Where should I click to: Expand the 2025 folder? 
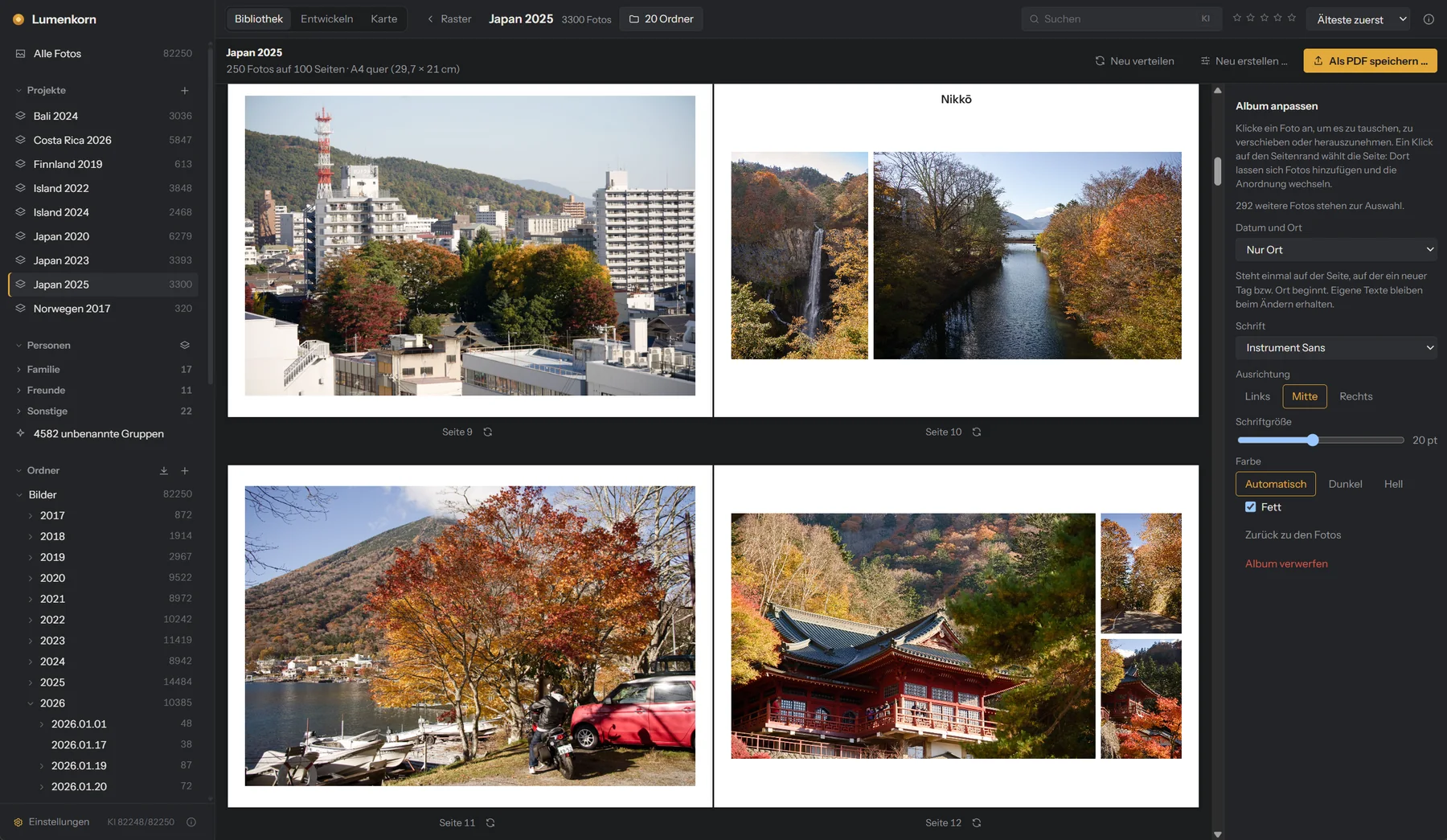click(x=31, y=683)
